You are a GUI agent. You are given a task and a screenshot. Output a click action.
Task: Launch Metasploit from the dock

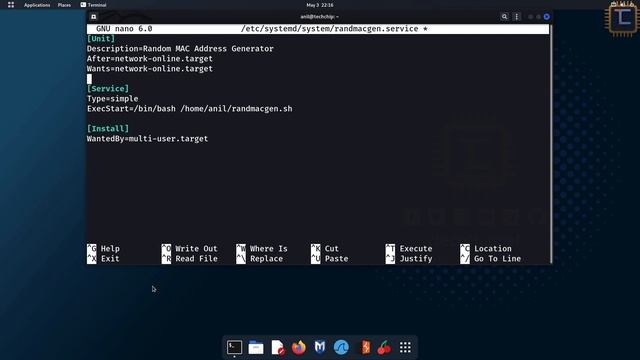click(x=320, y=347)
